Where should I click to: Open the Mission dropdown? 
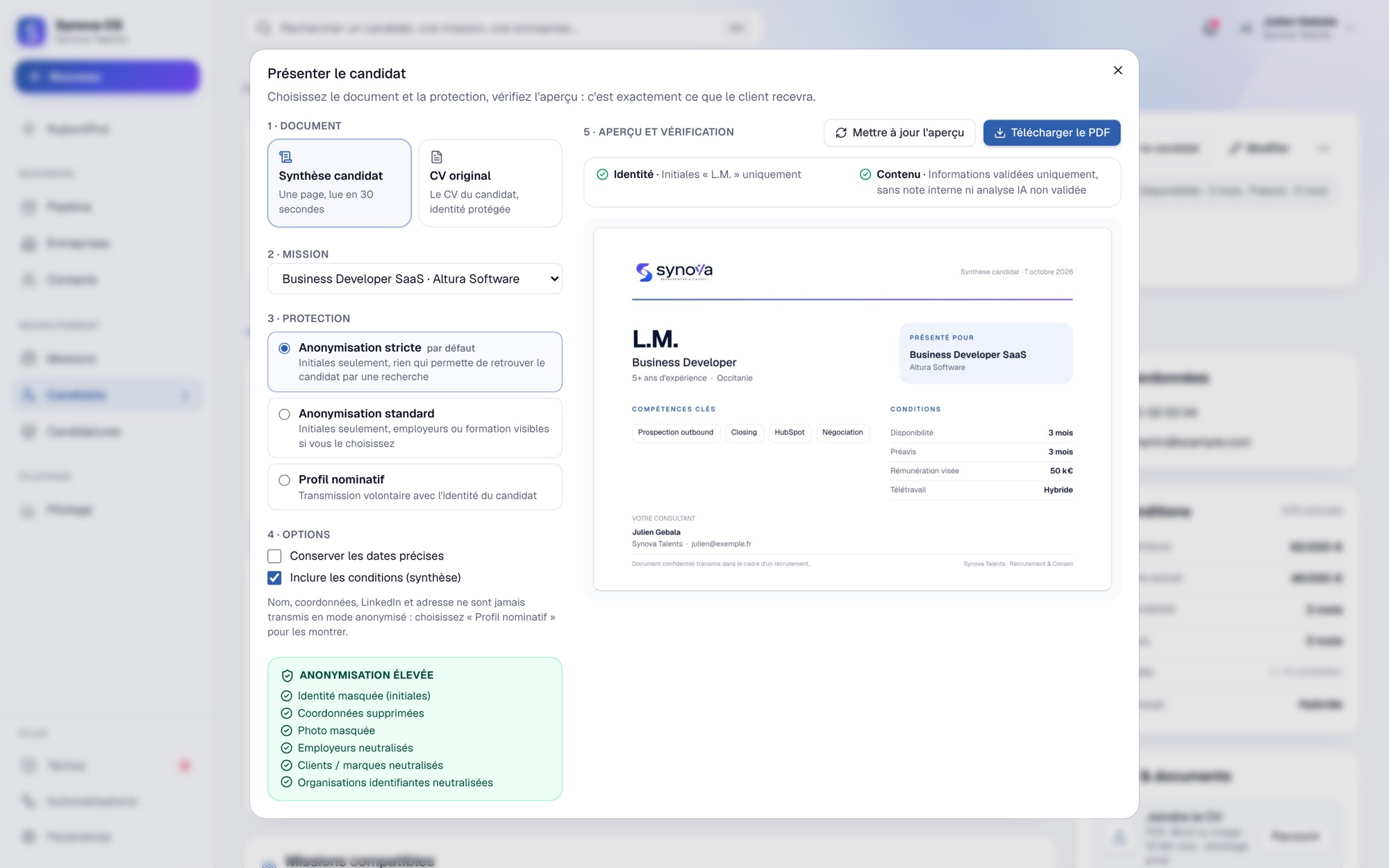coord(415,278)
